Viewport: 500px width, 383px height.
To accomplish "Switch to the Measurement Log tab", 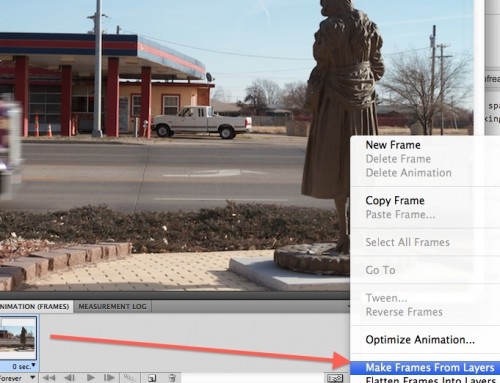I will (112, 306).
